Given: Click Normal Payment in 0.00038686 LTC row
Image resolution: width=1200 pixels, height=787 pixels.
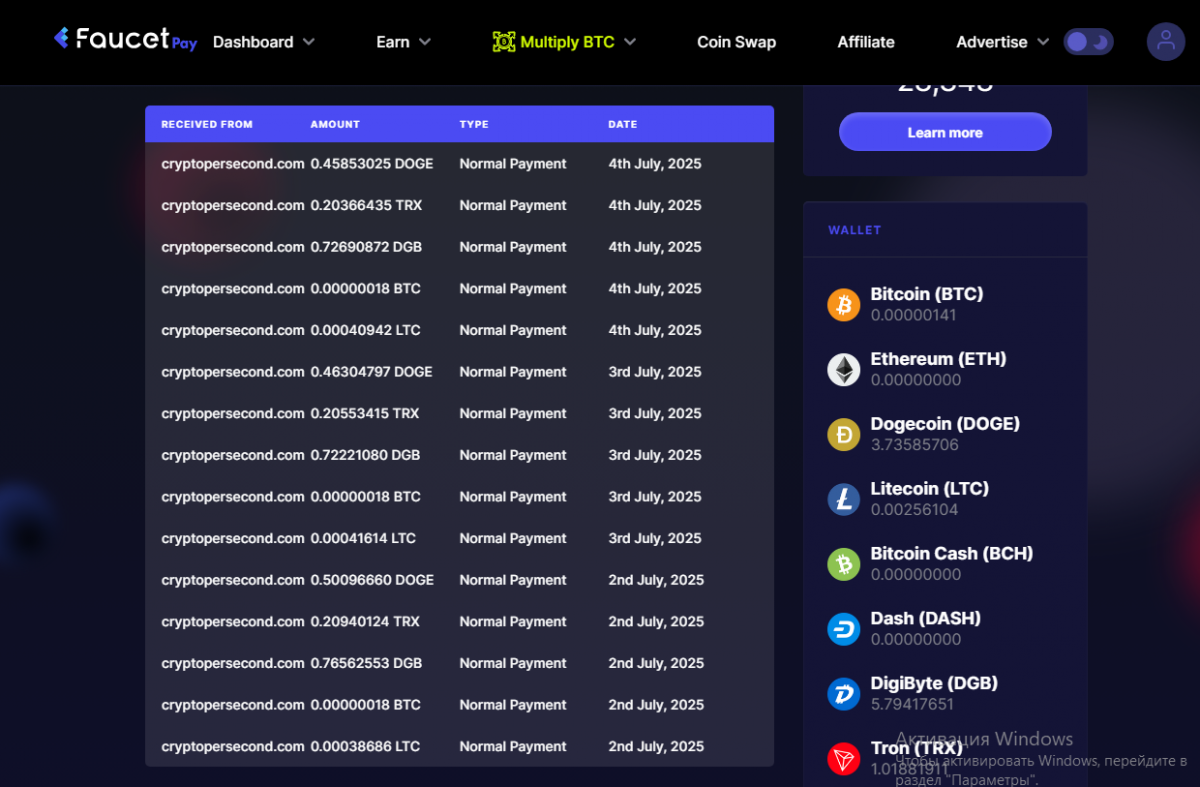Looking at the screenshot, I should [513, 746].
